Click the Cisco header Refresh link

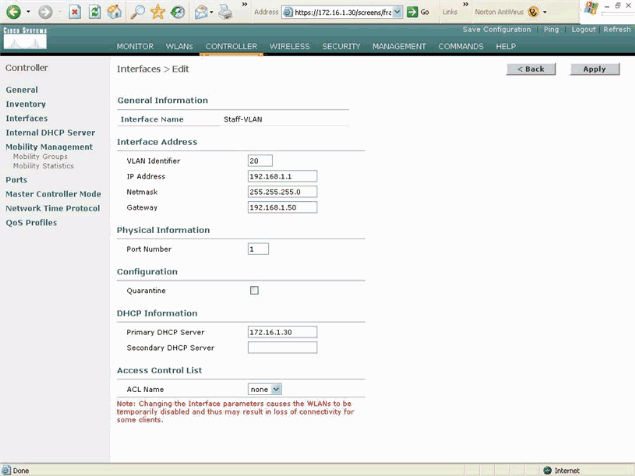tap(617, 29)
